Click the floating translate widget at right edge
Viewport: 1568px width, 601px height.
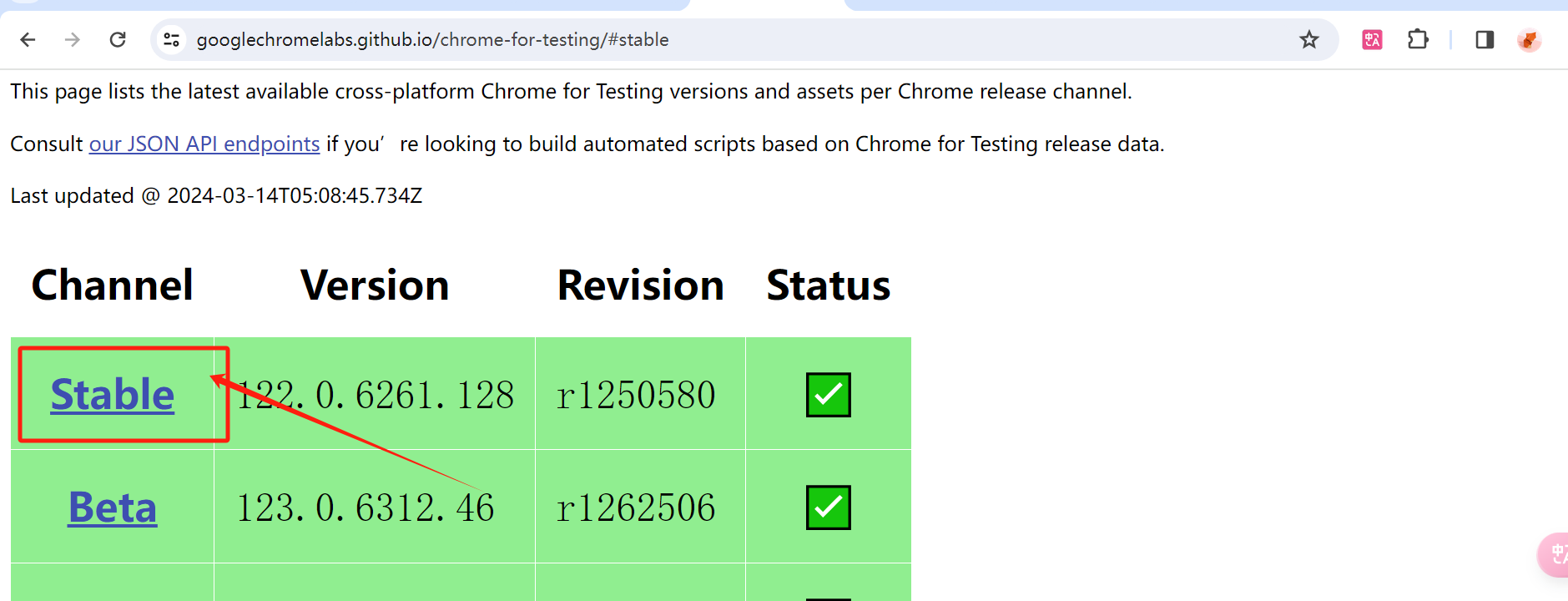click(1554, 554)
